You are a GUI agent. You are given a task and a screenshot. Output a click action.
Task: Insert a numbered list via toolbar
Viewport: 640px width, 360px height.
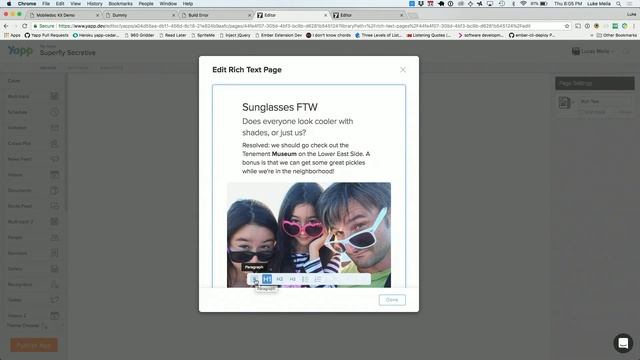click(x=318, y=279)
